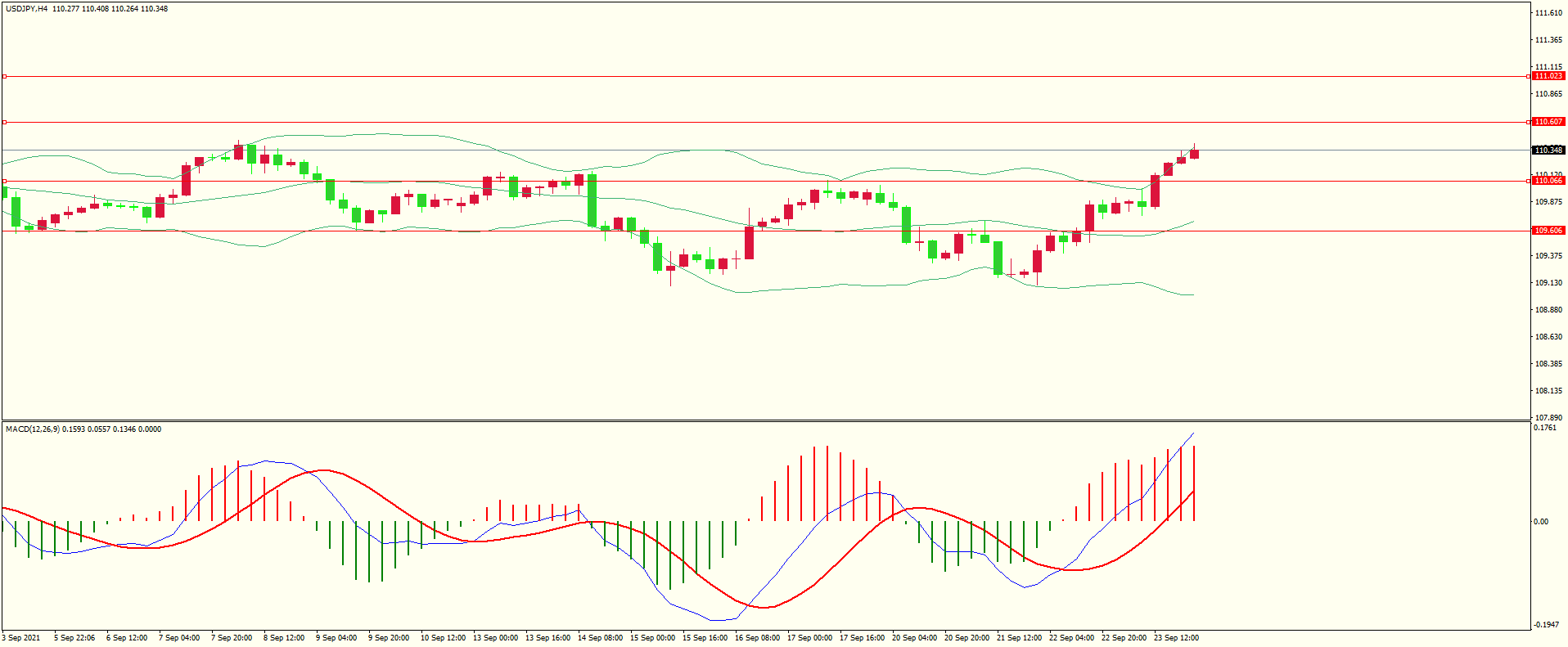Click the 111.365 price axis label

coord(1548,40)
